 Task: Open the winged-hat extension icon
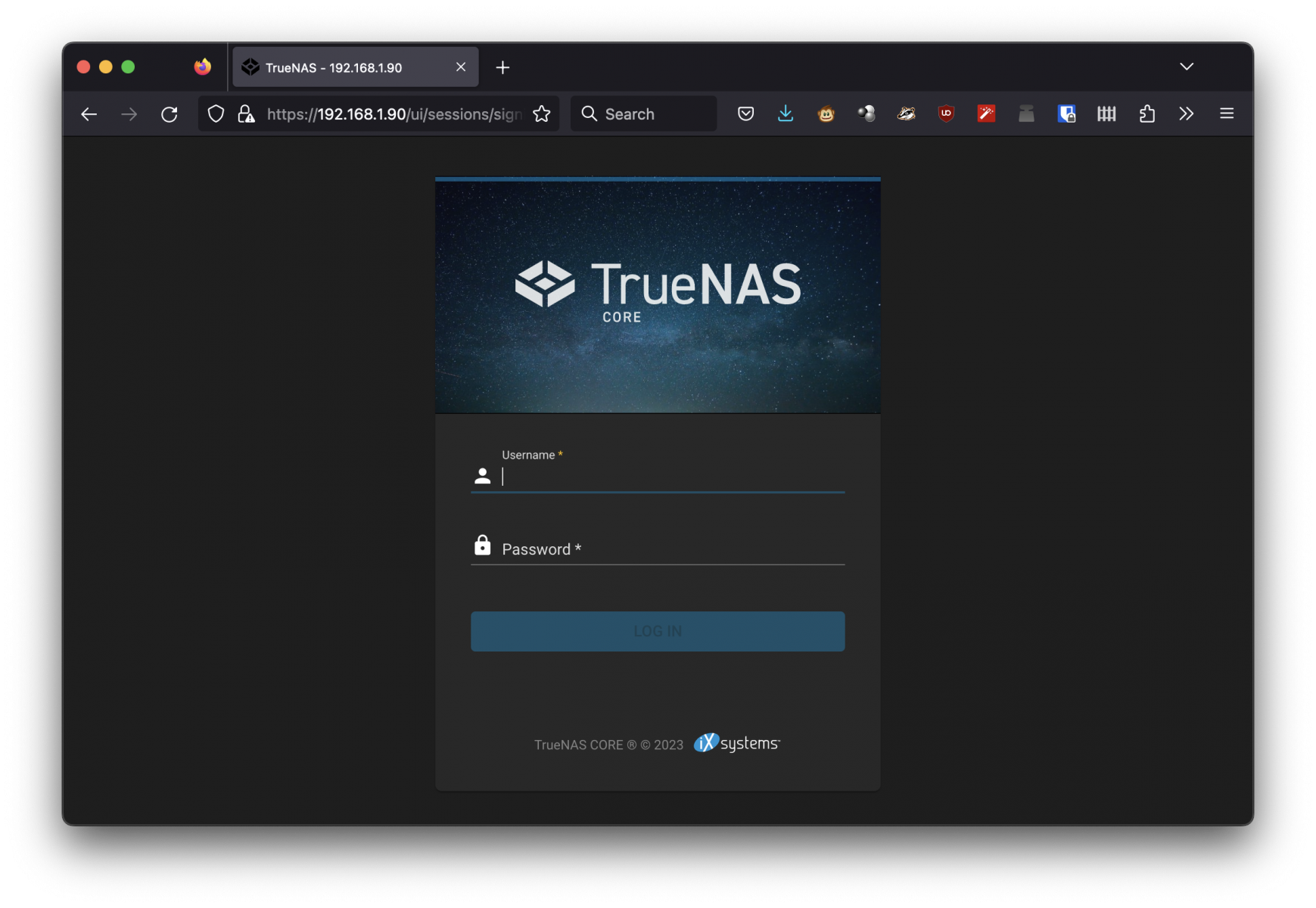[907, 114]
